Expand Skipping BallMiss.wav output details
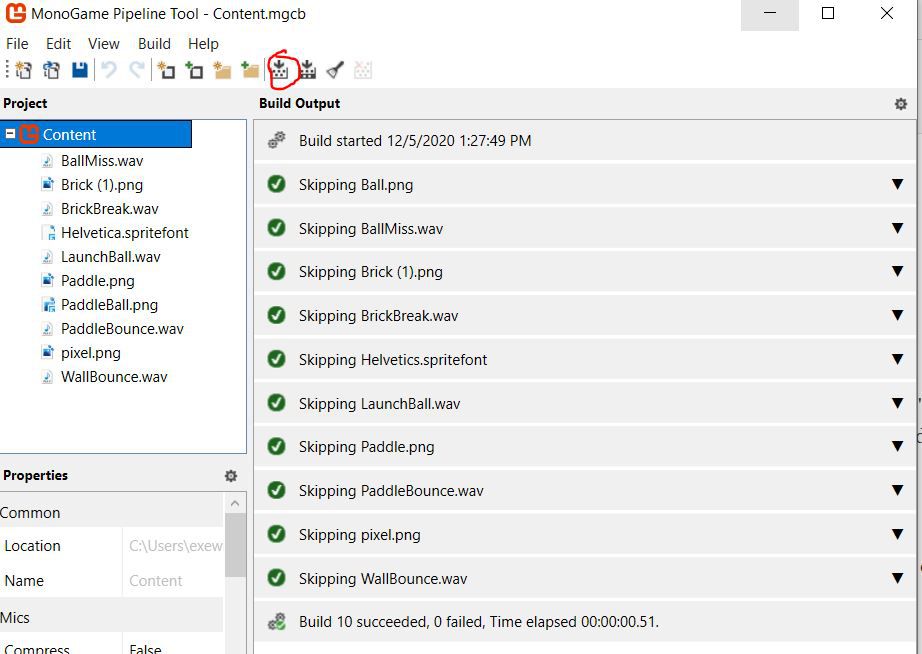The height and width of the screenshot is (654, 922). pos(897,228)
